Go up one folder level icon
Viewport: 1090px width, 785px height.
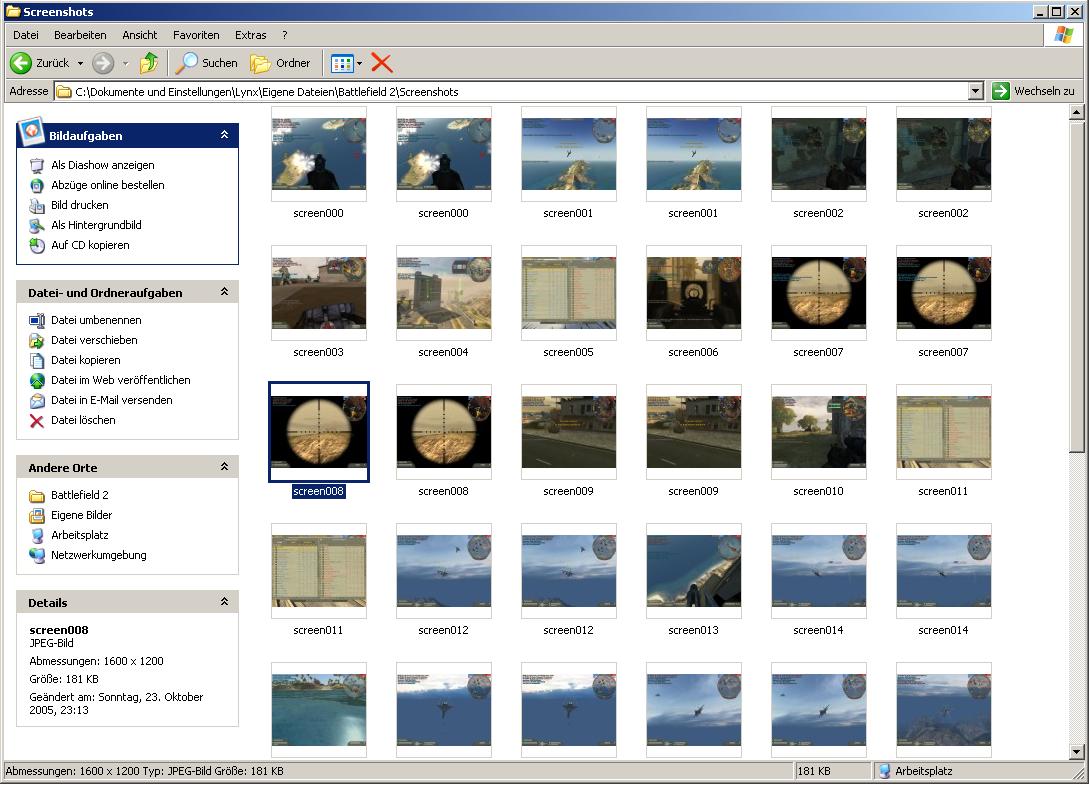149,63
